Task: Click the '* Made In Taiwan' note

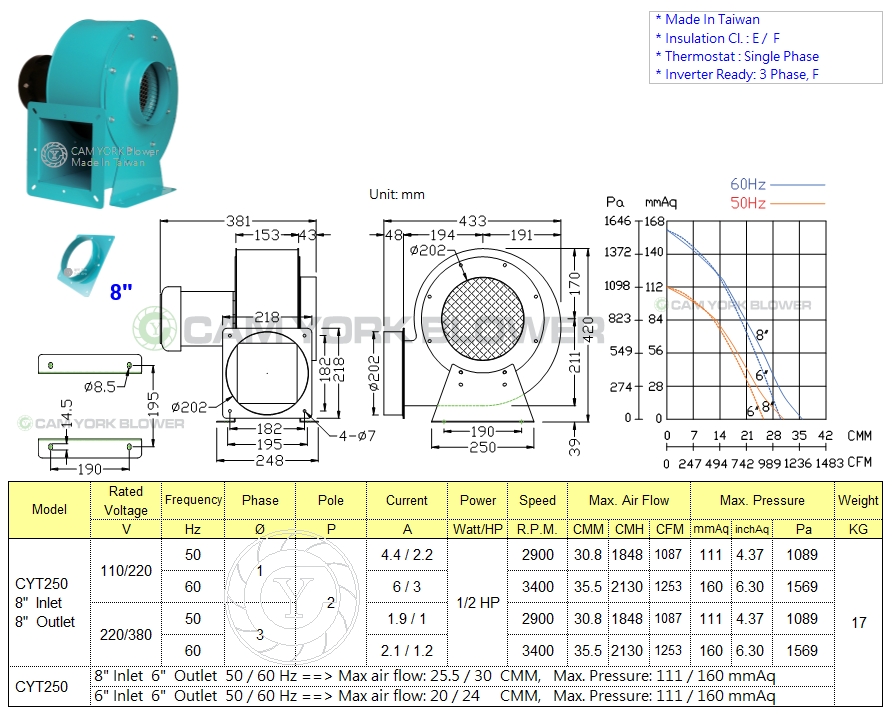Action: pyautogui.click(x=708, y=19)
